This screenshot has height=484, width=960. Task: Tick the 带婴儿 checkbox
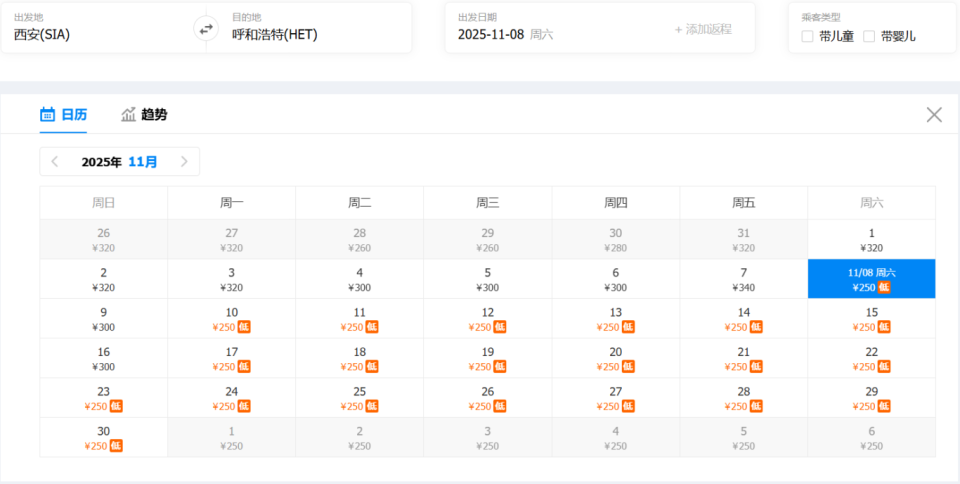coord(869,36)
